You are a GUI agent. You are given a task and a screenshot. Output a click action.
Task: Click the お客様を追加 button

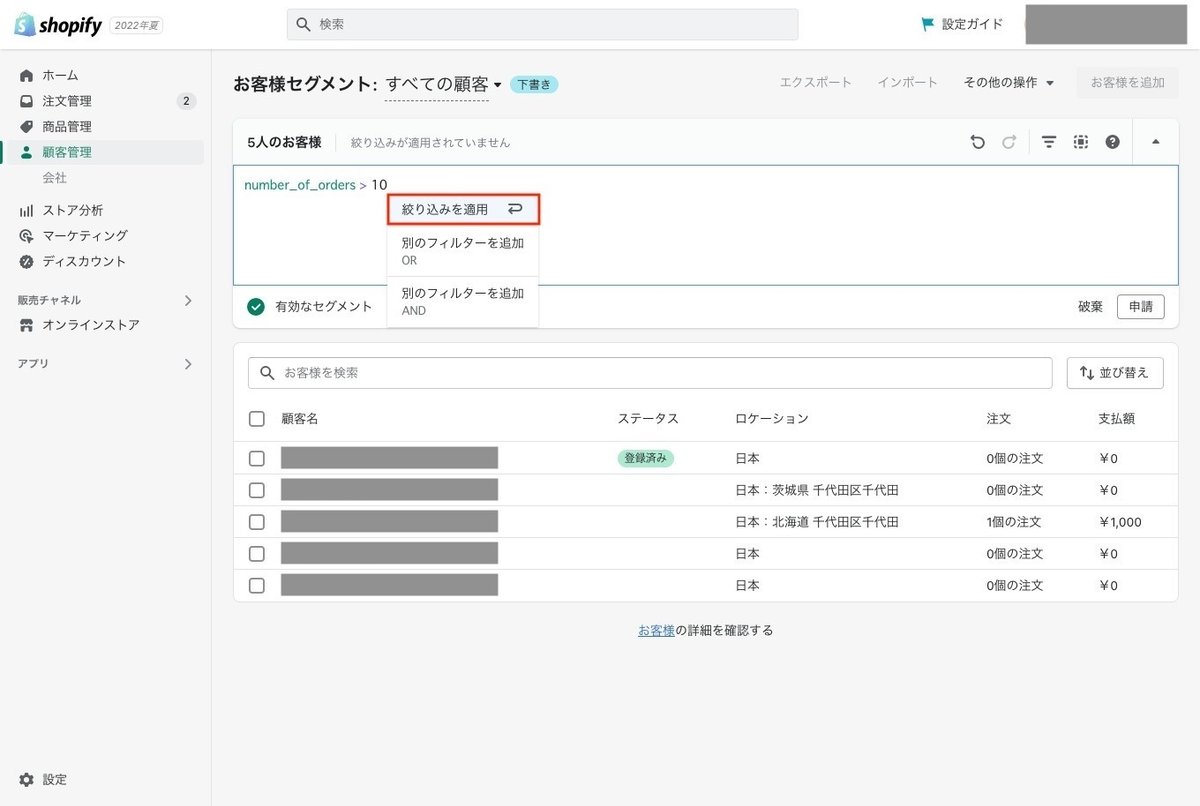tap(1127, 83)
